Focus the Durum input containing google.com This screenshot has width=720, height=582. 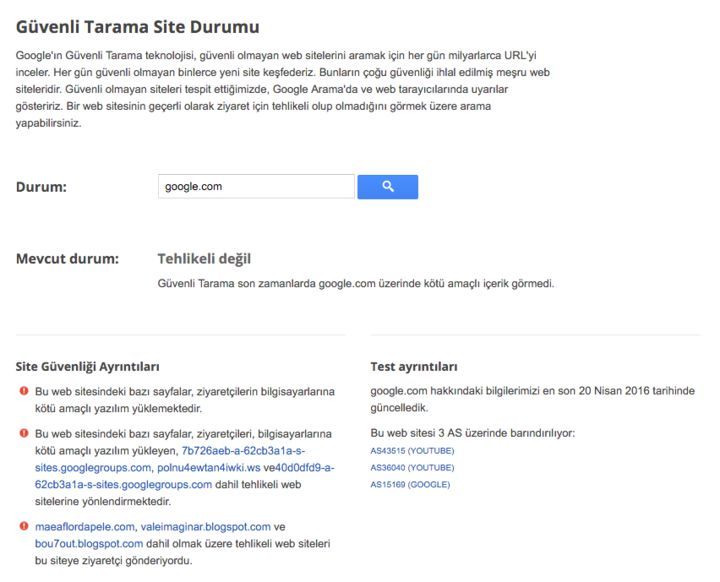256,186
